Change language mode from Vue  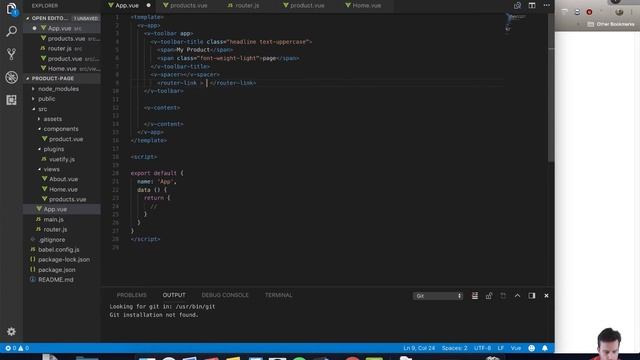(x=516, y=348)
